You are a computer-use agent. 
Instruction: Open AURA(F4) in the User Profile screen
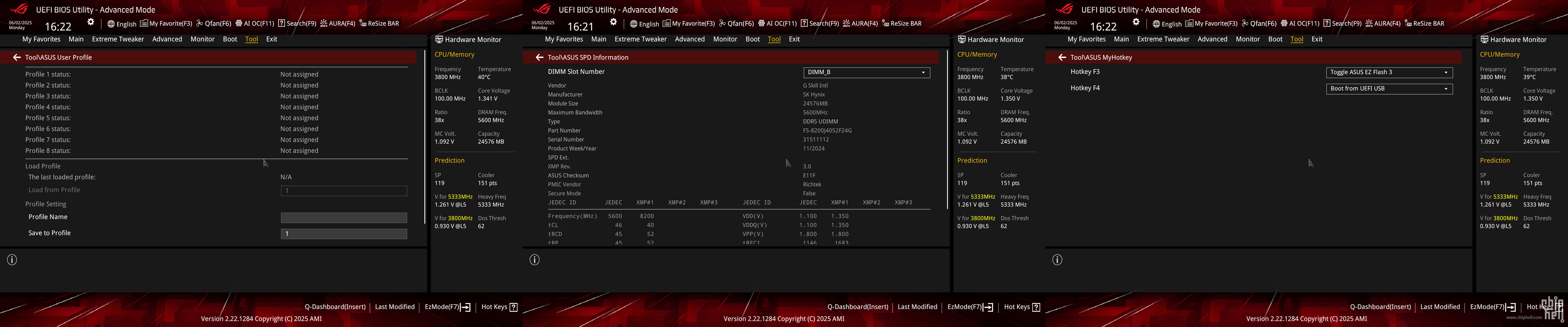338,24
